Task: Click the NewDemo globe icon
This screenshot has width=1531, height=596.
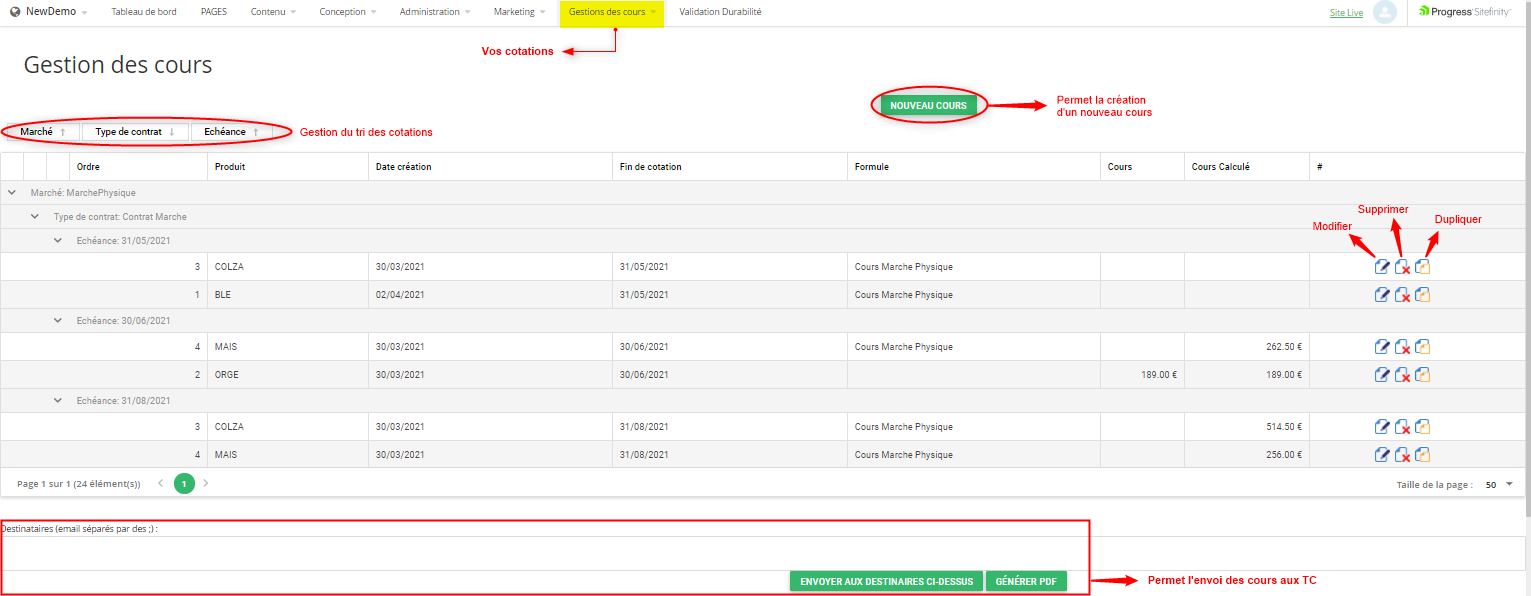Action: pyautogui.click(x=15, y=12)
